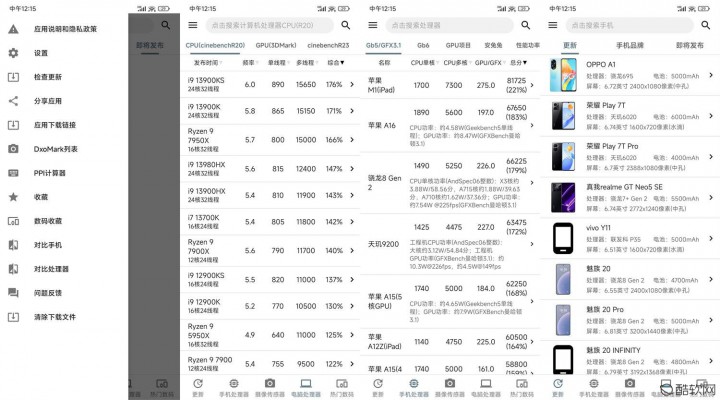
Task: Tap search magnifier on phone list screen
Action: click(x=706, y=25)
